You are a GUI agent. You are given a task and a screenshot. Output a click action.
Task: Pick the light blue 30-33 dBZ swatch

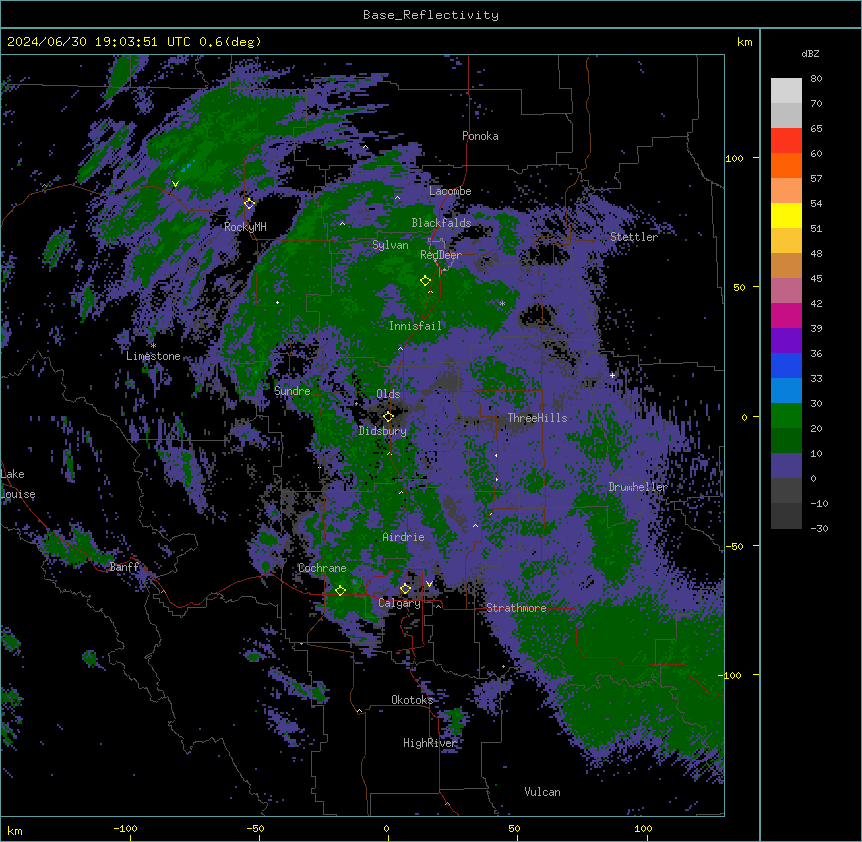pos(786,390)
